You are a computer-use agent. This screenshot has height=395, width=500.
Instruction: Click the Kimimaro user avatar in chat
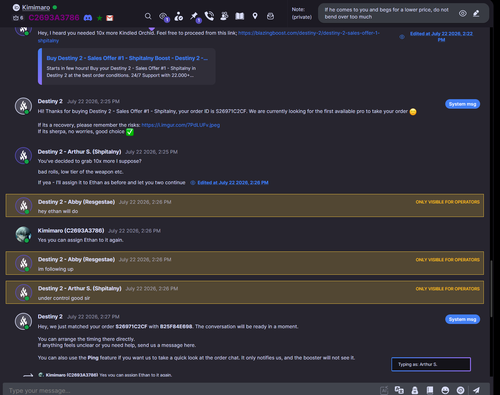click(x=23, y=234)
